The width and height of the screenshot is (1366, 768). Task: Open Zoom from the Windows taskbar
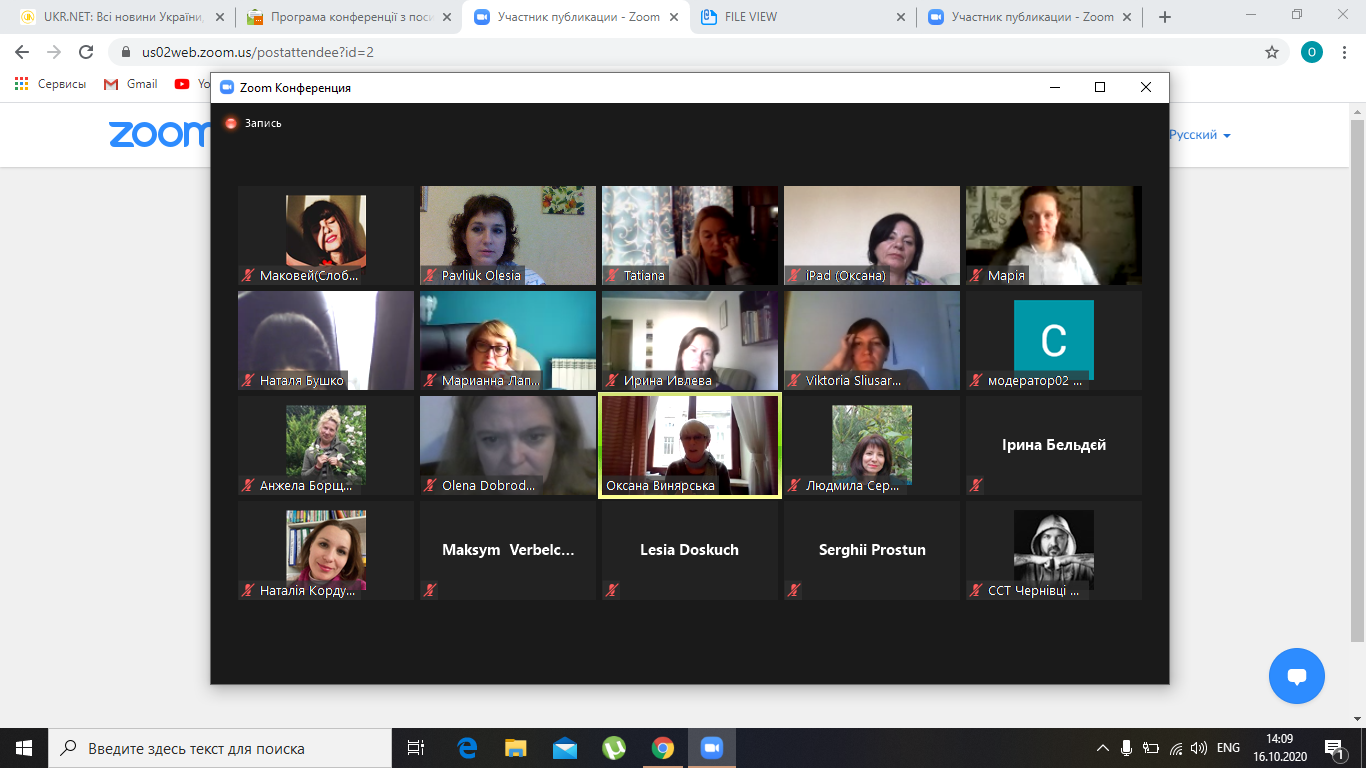coord(711,748)
